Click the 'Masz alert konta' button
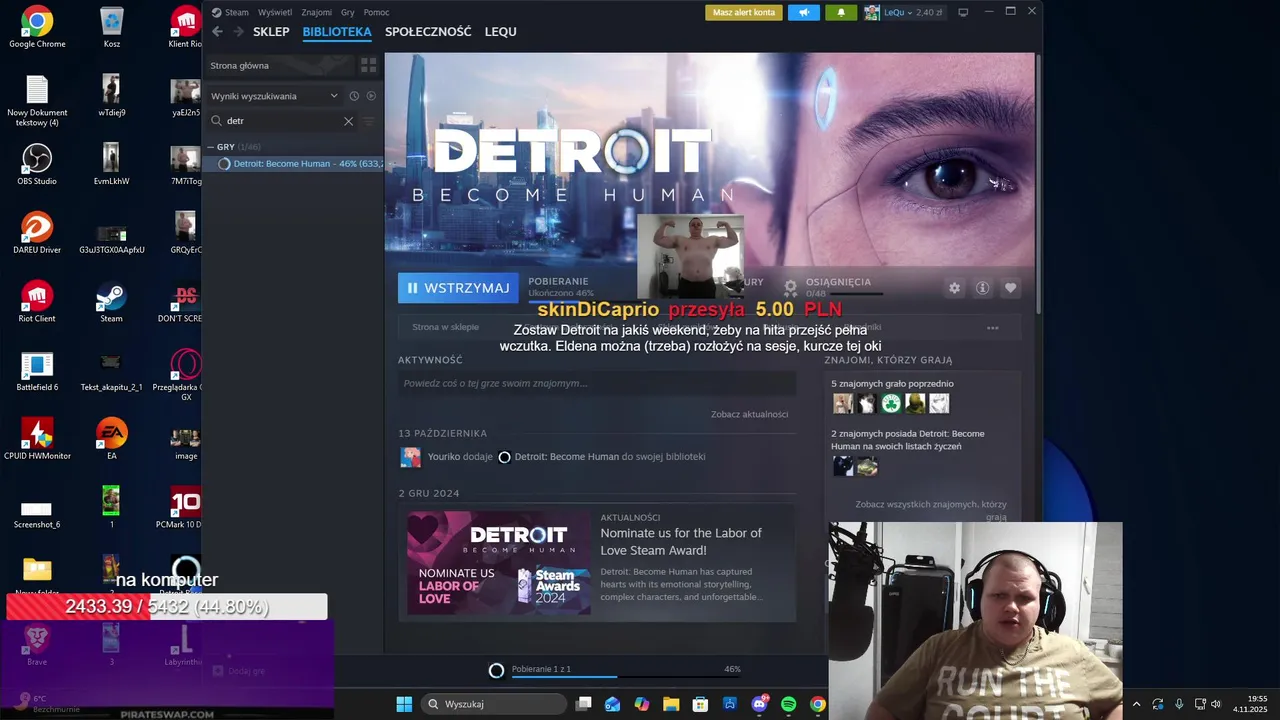Viewport: 1280px width, 720px height. [x=744, y=12]
